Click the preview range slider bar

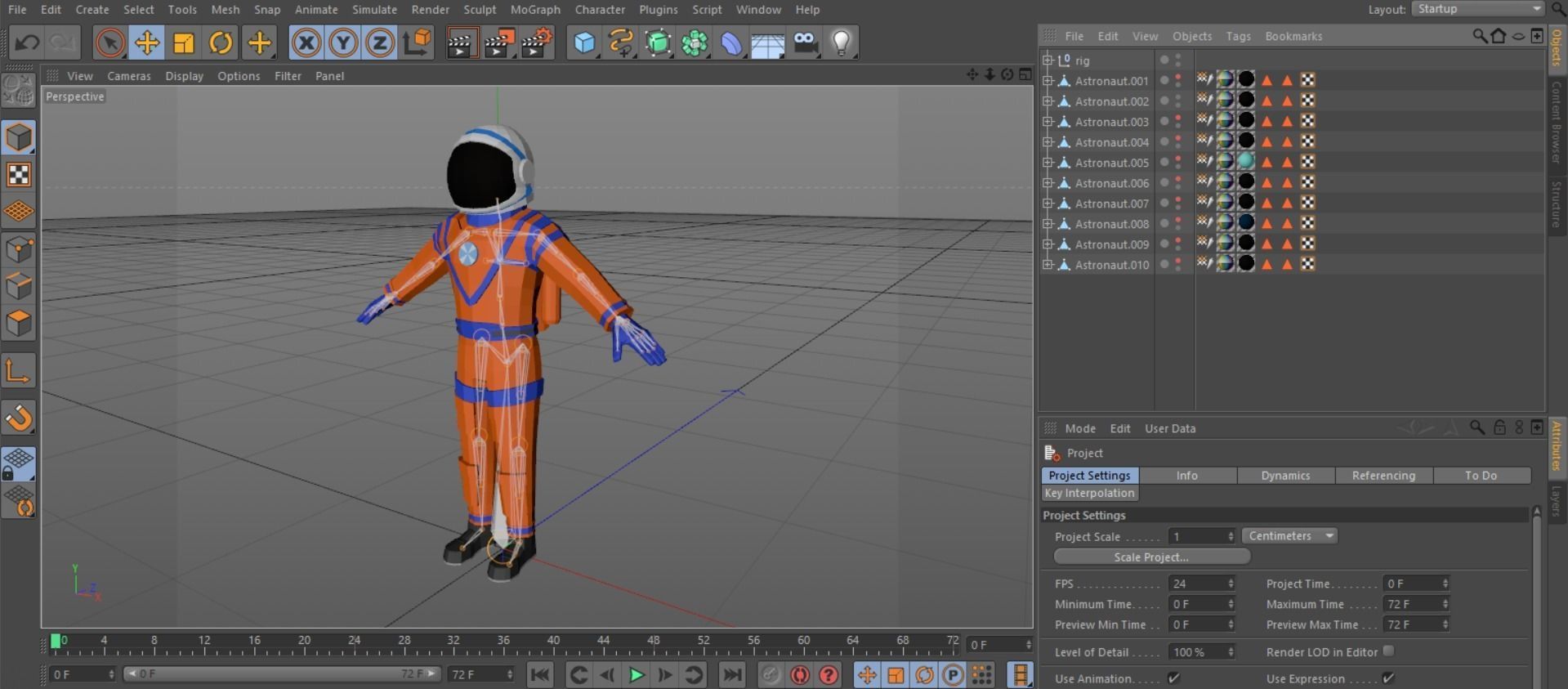[282, 674]
